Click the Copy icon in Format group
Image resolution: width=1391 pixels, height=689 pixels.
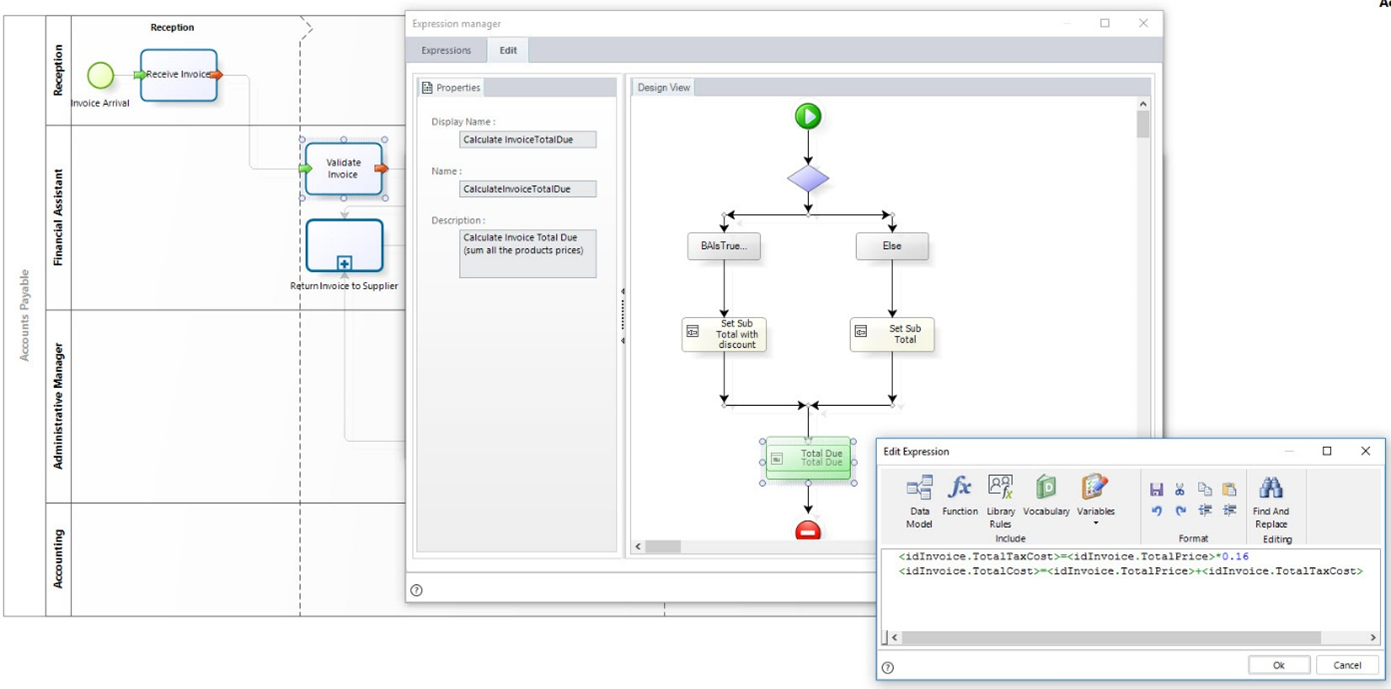point(1205,490)
